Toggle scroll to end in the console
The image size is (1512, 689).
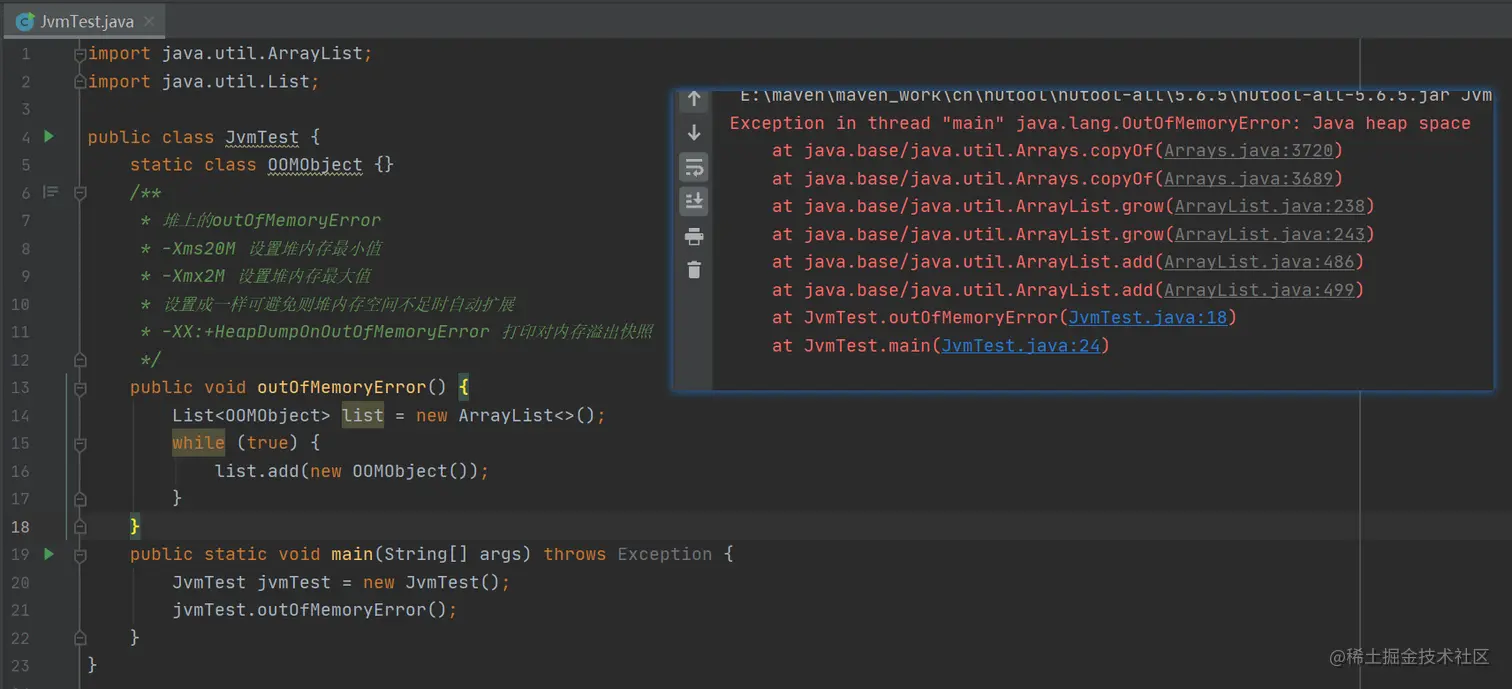(x=694, y=201)
